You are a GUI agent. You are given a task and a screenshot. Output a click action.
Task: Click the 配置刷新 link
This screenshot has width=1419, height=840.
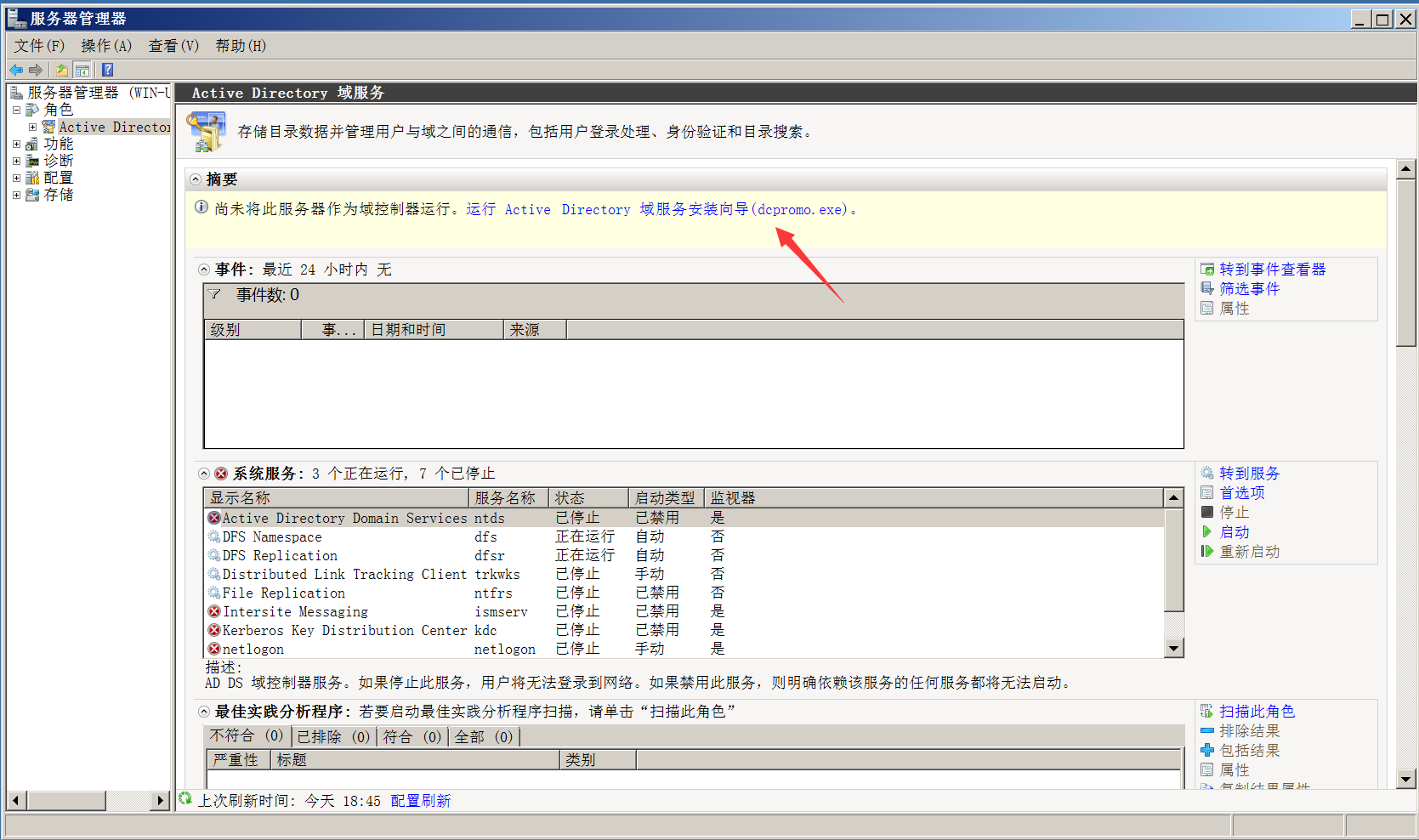pyautogui.click(x=421, y=801)
